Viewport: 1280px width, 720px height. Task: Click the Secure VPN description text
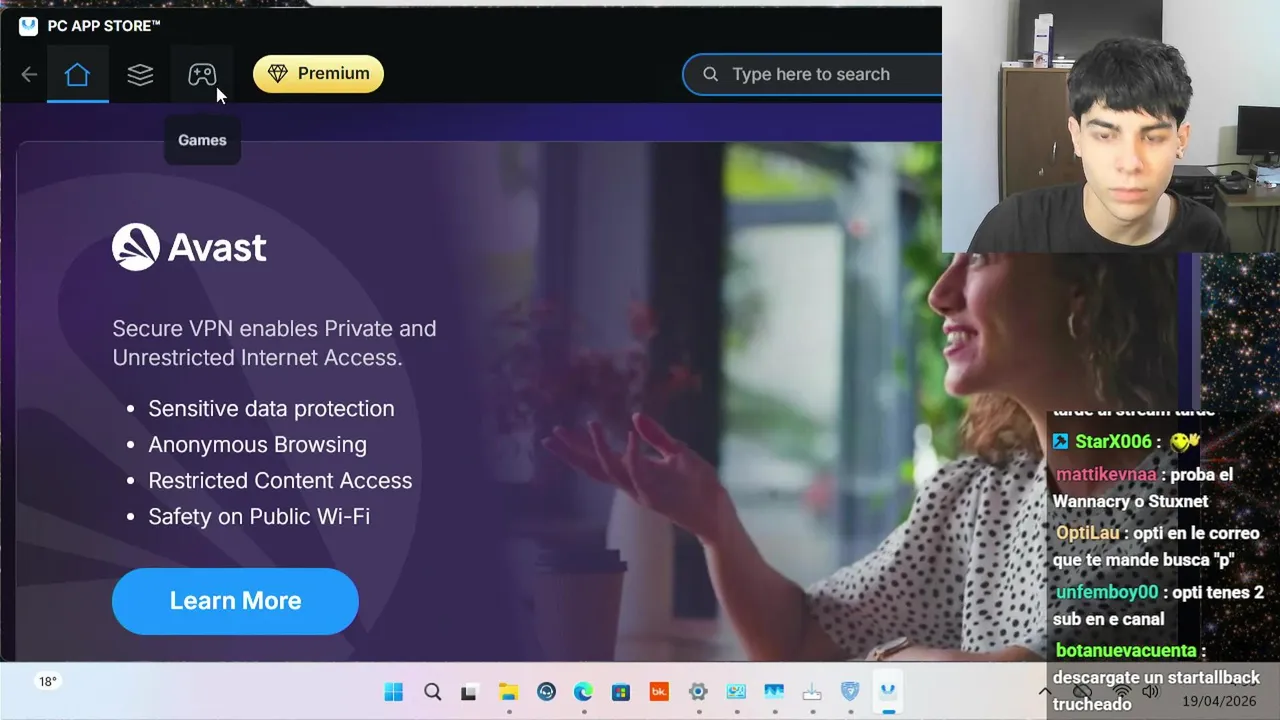[x=274, y=343]
